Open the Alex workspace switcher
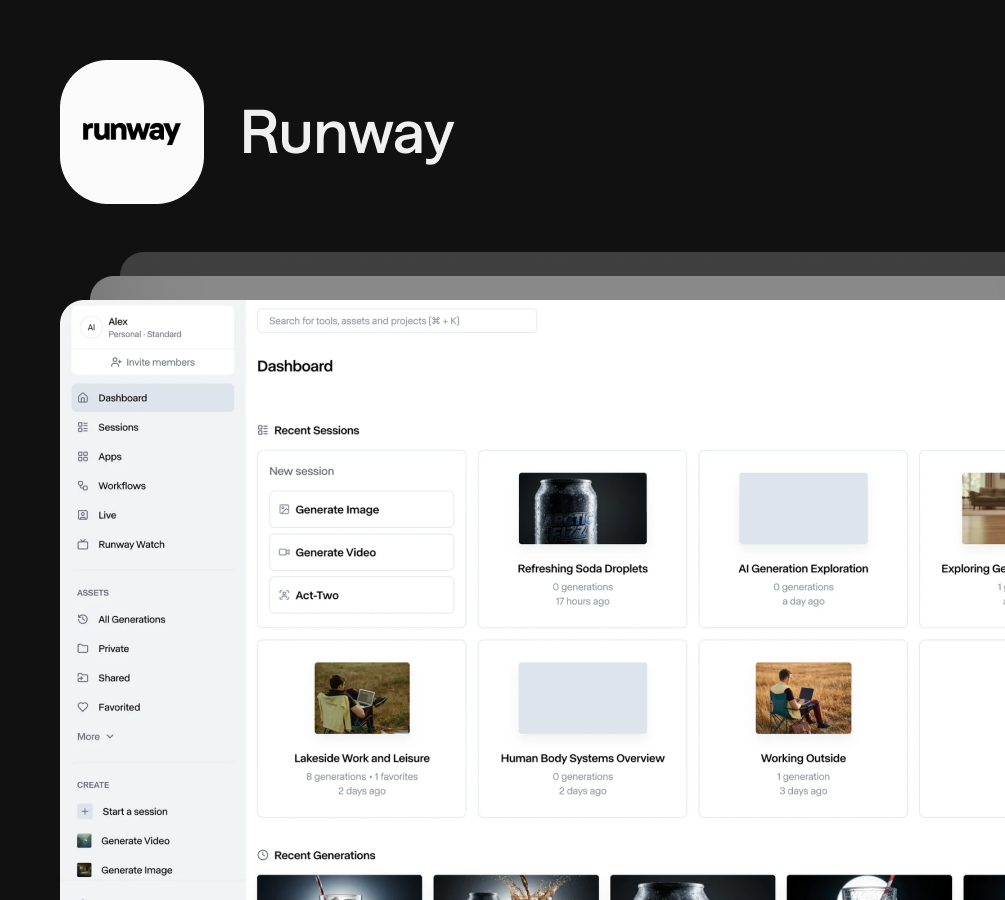This screenshot has width=1005, height=900. [x=153, y=327]
